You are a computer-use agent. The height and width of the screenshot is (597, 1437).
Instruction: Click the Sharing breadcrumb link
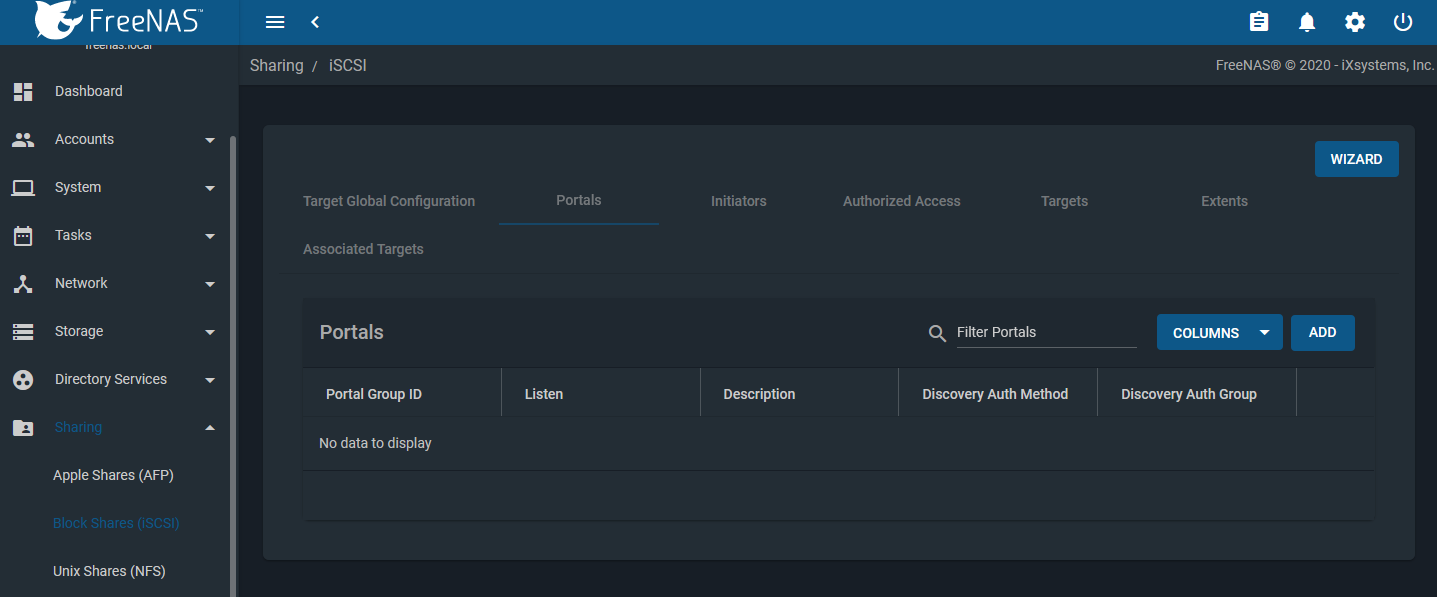coord(276,65)
